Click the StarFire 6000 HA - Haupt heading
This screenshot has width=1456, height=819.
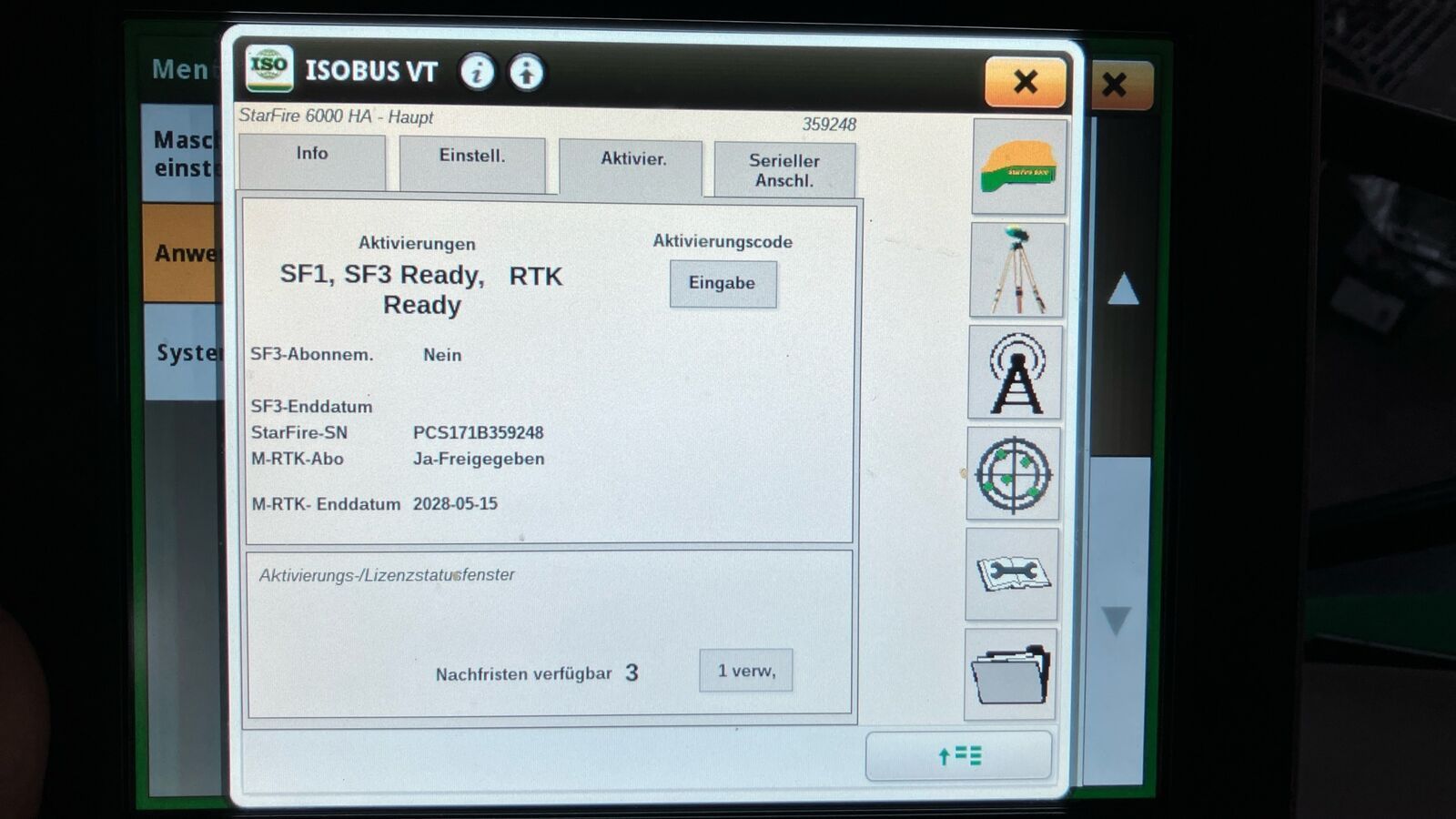(336, 116)
